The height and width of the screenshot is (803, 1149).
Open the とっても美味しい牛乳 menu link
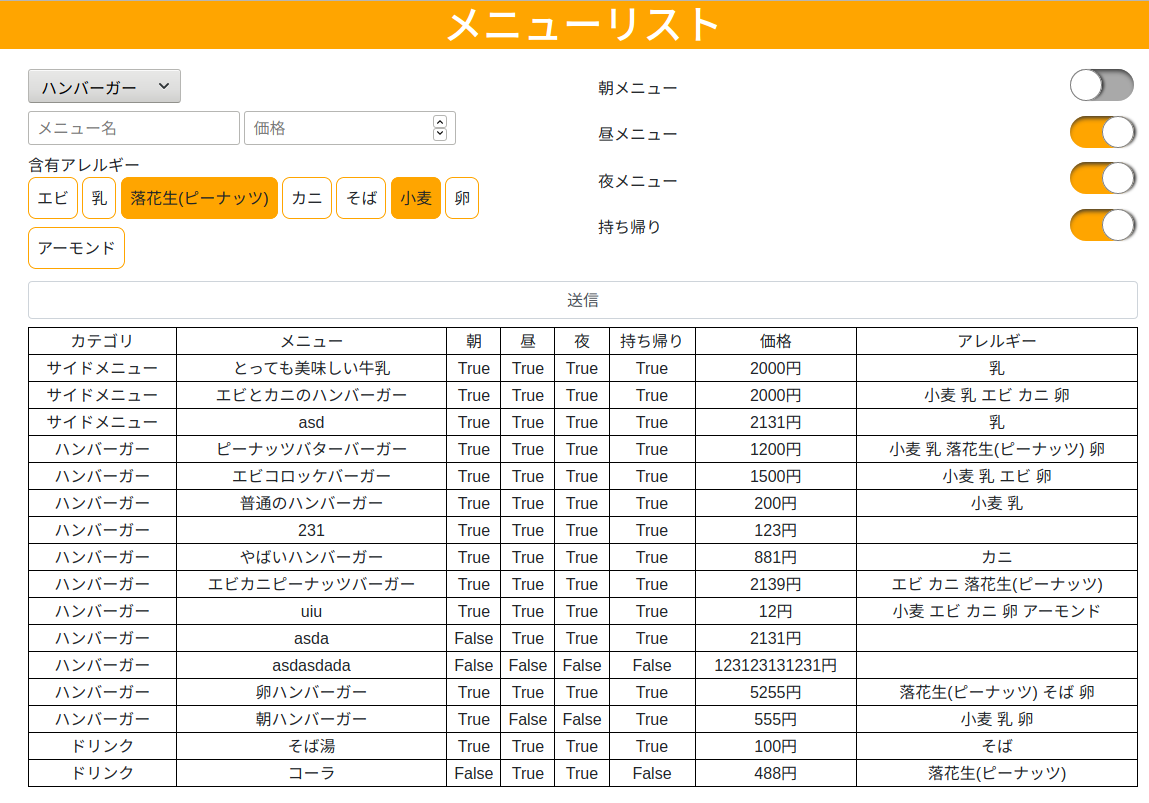pyautogui.click(x=310, y=368)
